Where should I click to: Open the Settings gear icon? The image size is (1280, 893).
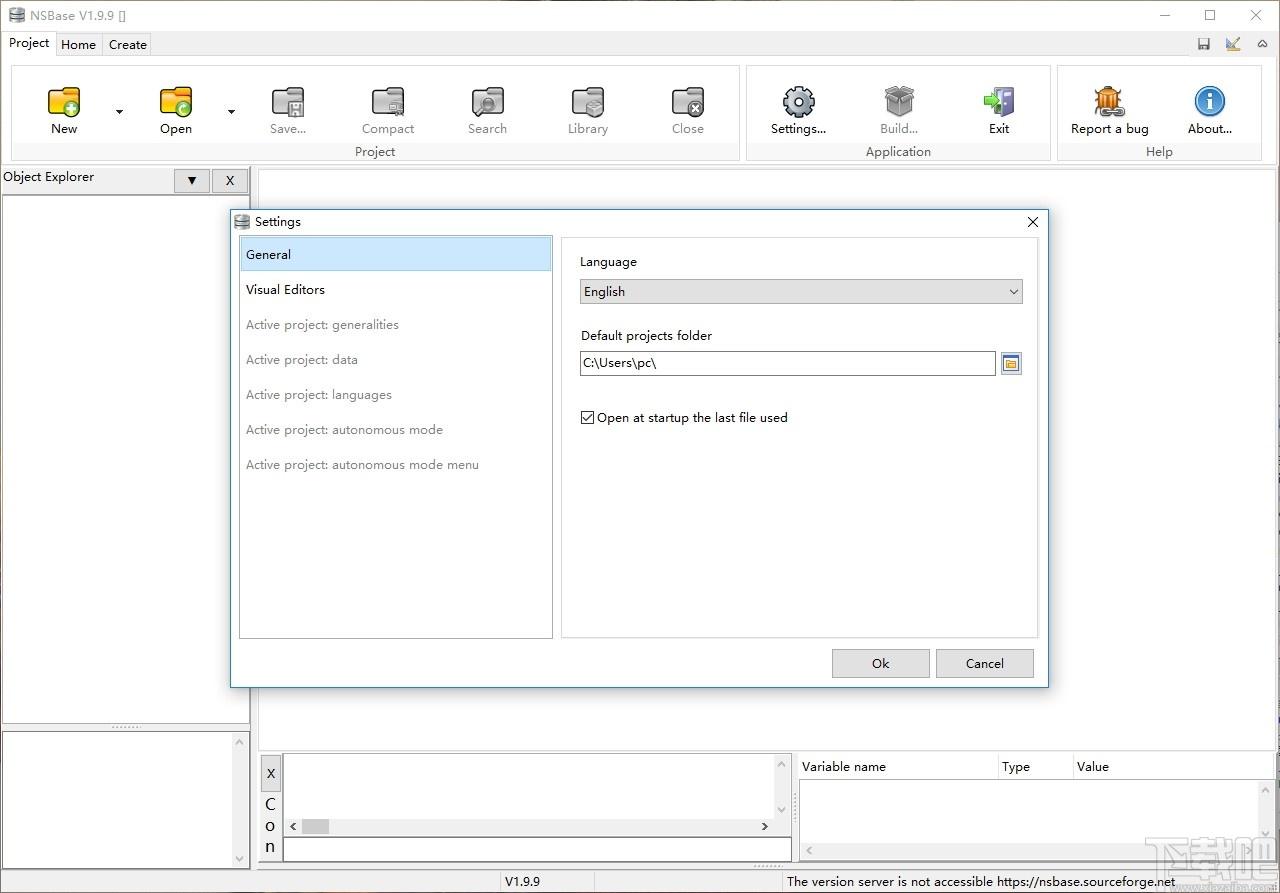tap(798, 101)
